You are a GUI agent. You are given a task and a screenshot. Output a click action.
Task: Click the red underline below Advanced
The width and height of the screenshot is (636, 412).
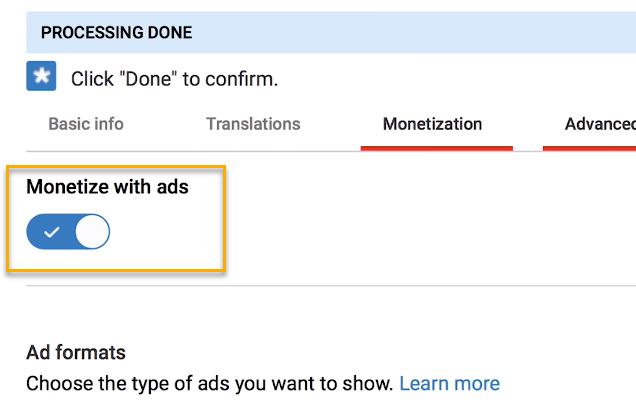click(590, 148)
